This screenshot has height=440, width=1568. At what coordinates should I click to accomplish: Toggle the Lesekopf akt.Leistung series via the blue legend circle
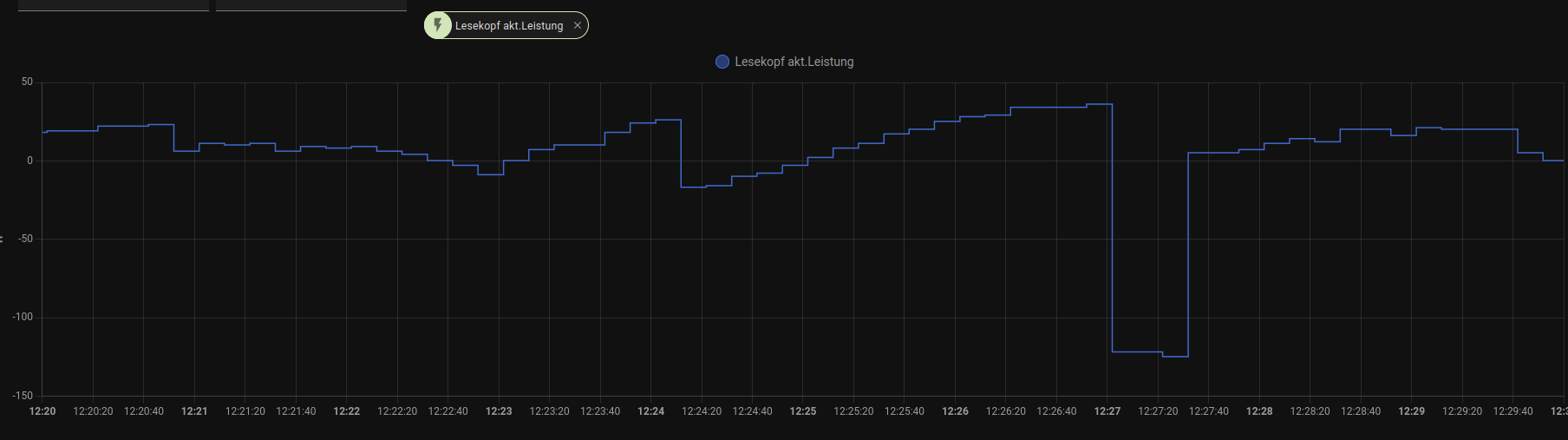[722, 62]
